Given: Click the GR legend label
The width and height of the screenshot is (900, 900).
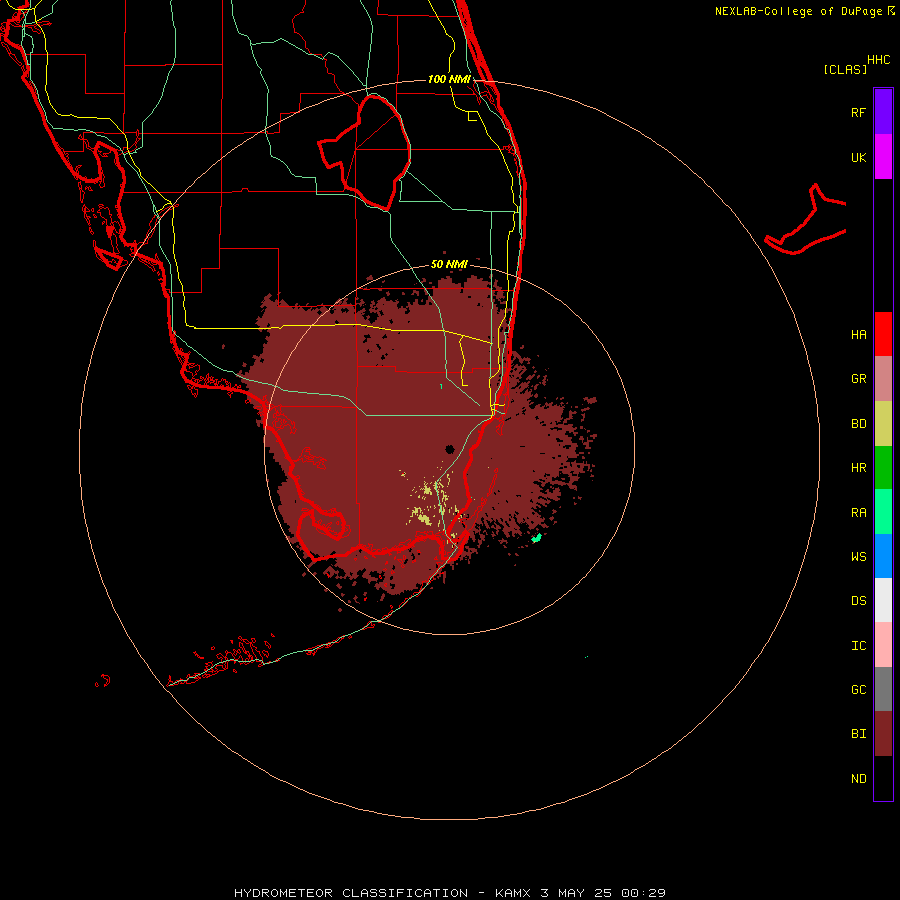Looking at the screenshot, I should tap(858, 379).
